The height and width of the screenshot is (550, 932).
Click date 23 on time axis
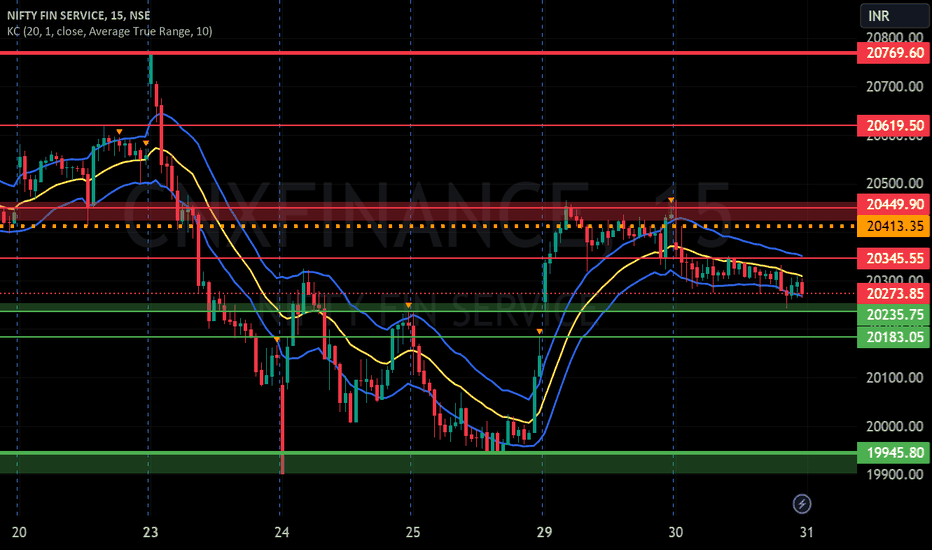point(150,532)
